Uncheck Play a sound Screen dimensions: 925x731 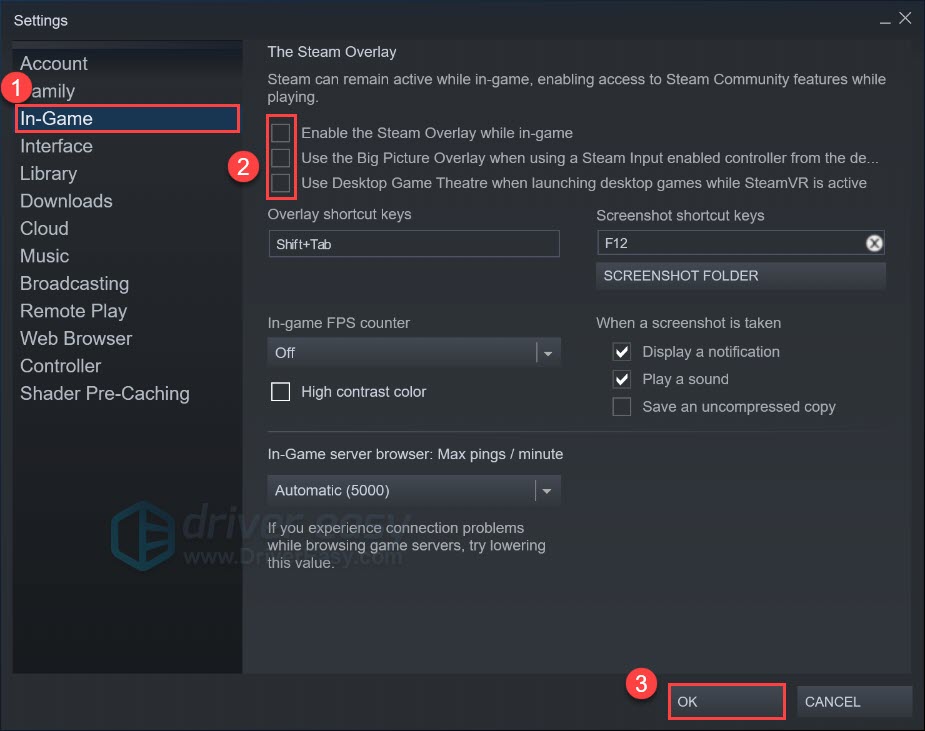click(622, 379)
